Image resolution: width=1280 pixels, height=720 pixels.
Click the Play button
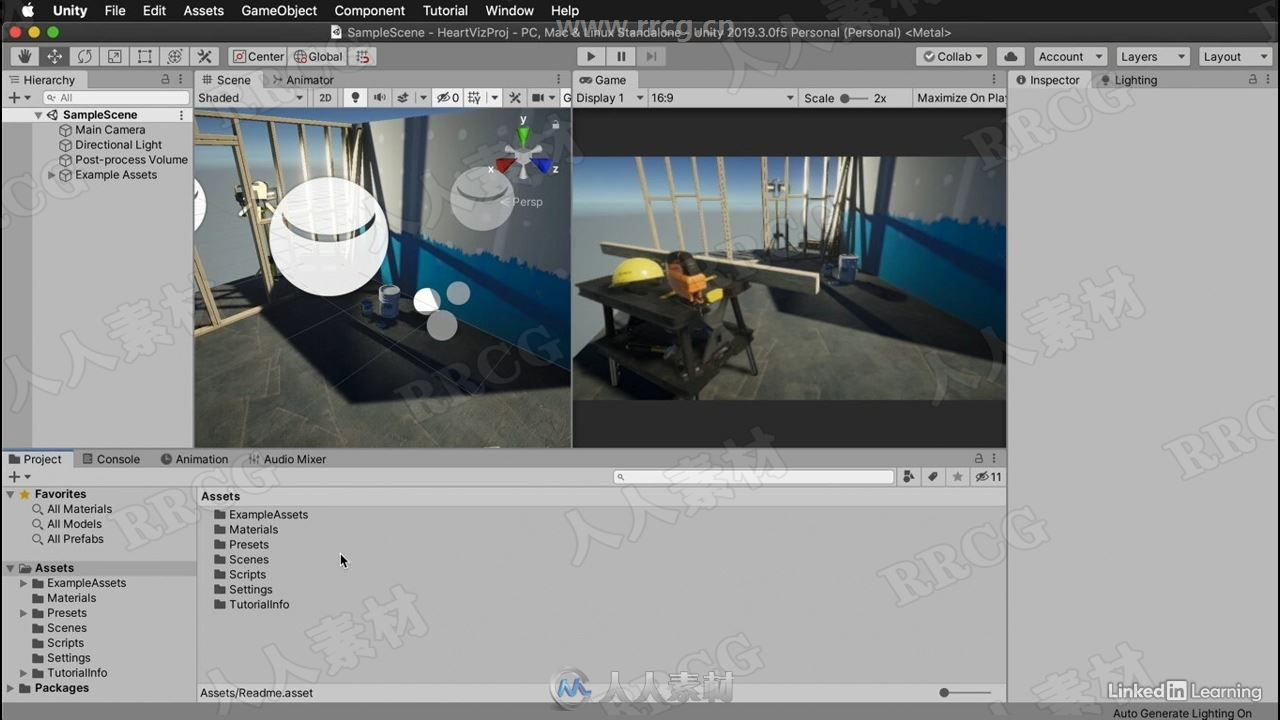coord(590,57)
